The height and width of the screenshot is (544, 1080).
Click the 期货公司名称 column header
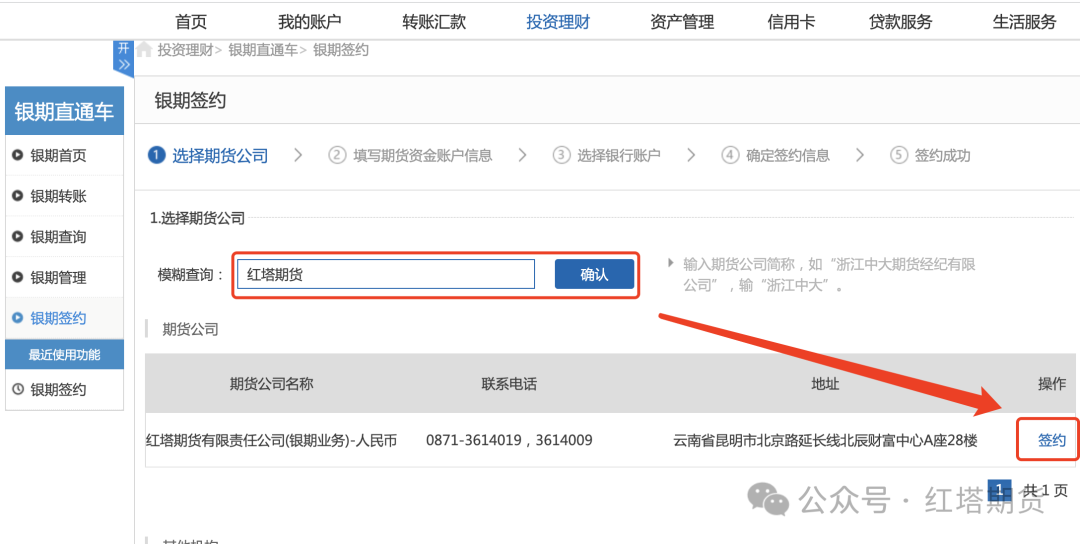point(271,384)
